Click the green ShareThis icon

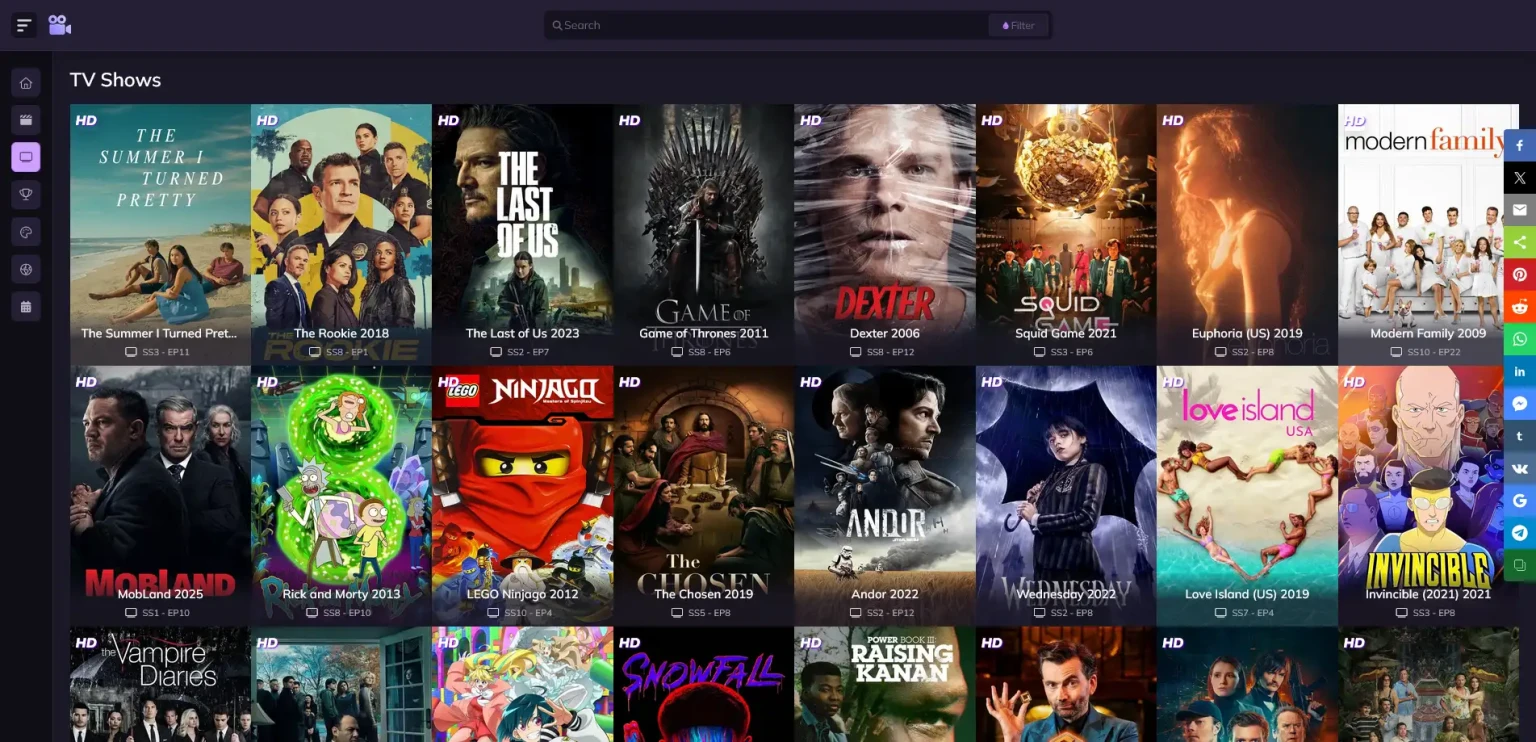[1520, 242]
